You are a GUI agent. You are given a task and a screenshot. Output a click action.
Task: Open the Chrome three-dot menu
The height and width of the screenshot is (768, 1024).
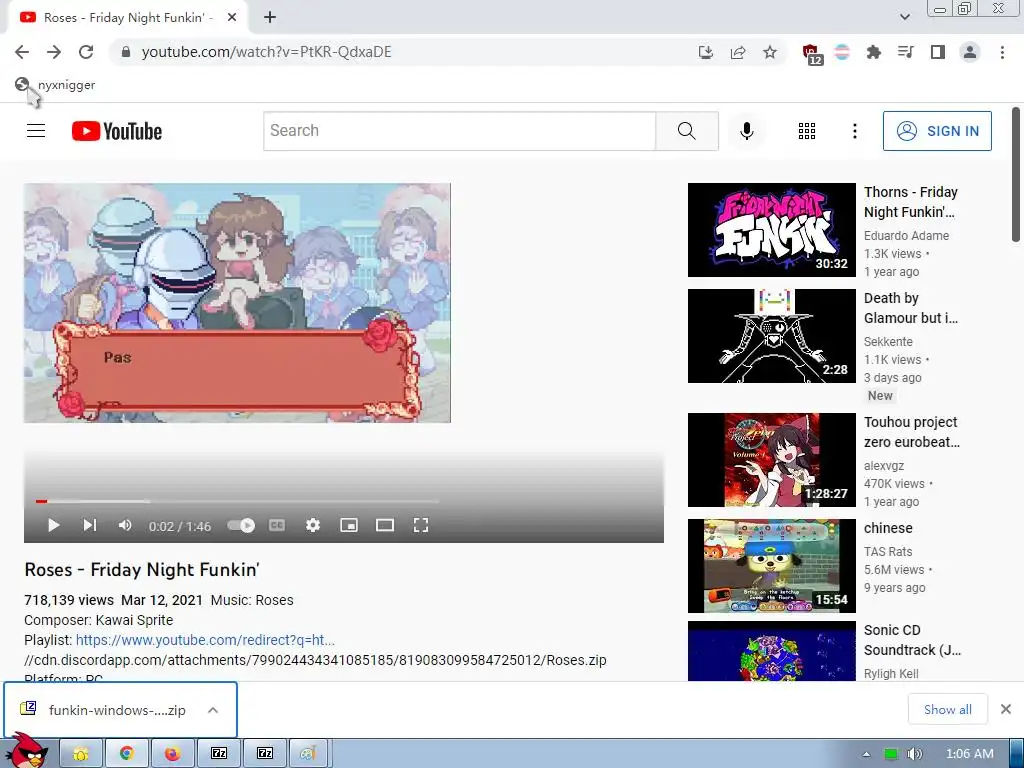pyautogui.click(x=1002, y=52)
